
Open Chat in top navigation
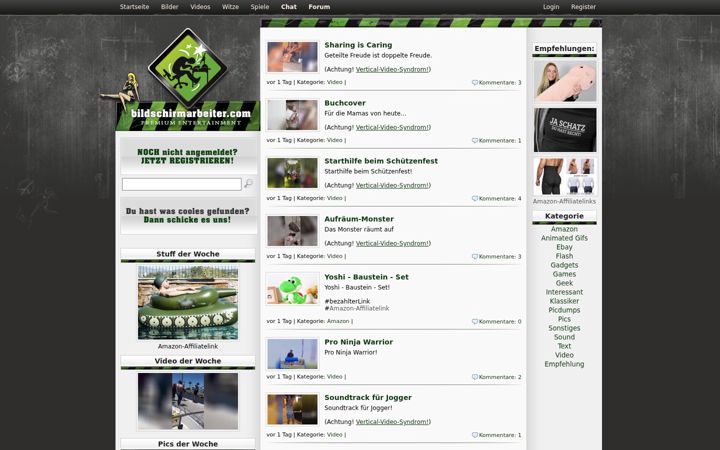tap(289, 7)
